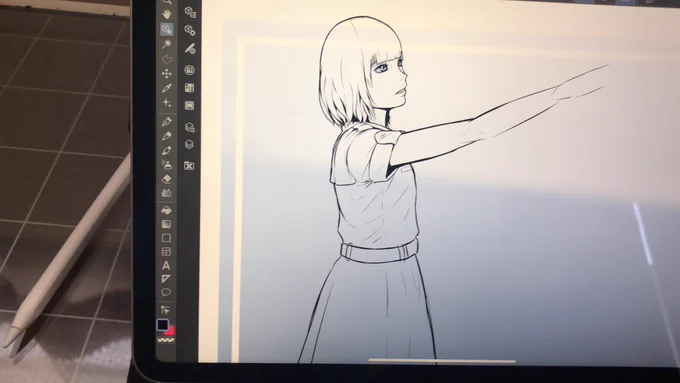
Task: Open the stacked-layers-with-grid palette icon
Action: (x=190, y=127)
